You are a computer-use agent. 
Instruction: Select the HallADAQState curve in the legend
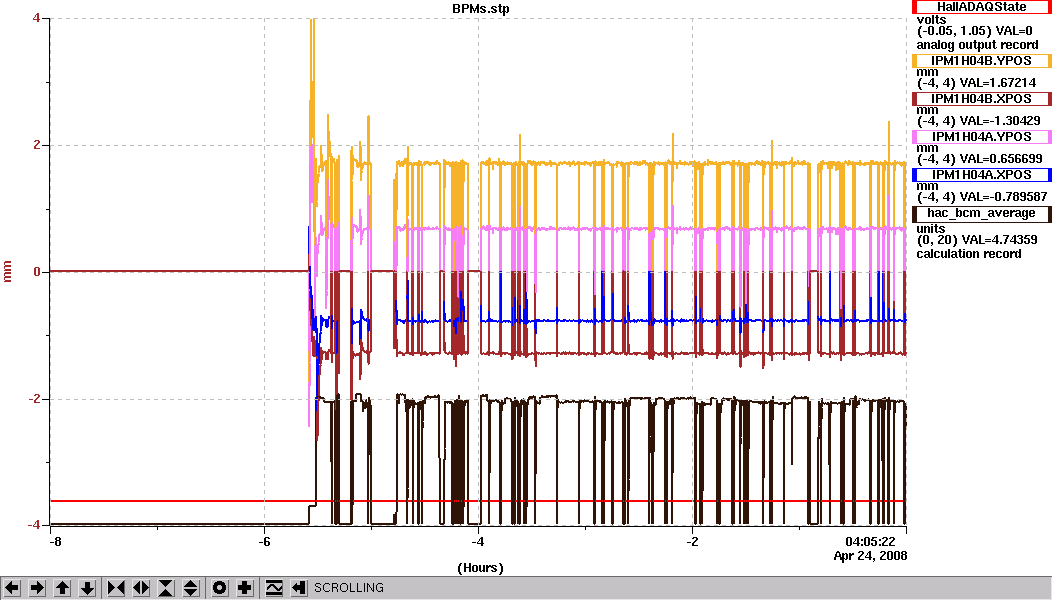point(982,7)
